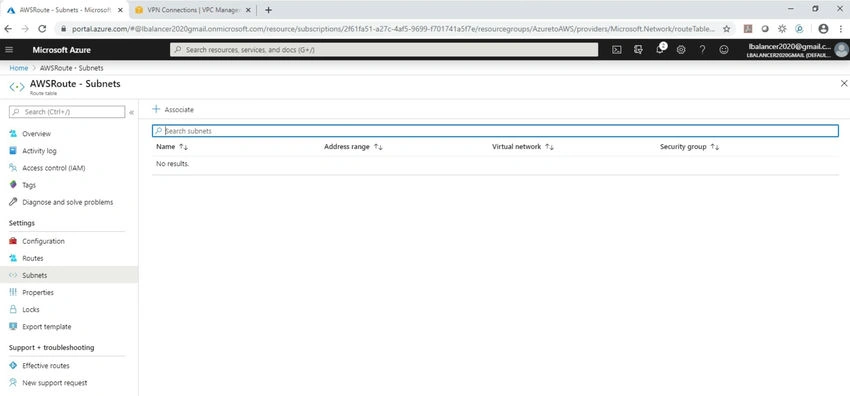Send feedback using the smiley icon

click(x=724, y=50)
